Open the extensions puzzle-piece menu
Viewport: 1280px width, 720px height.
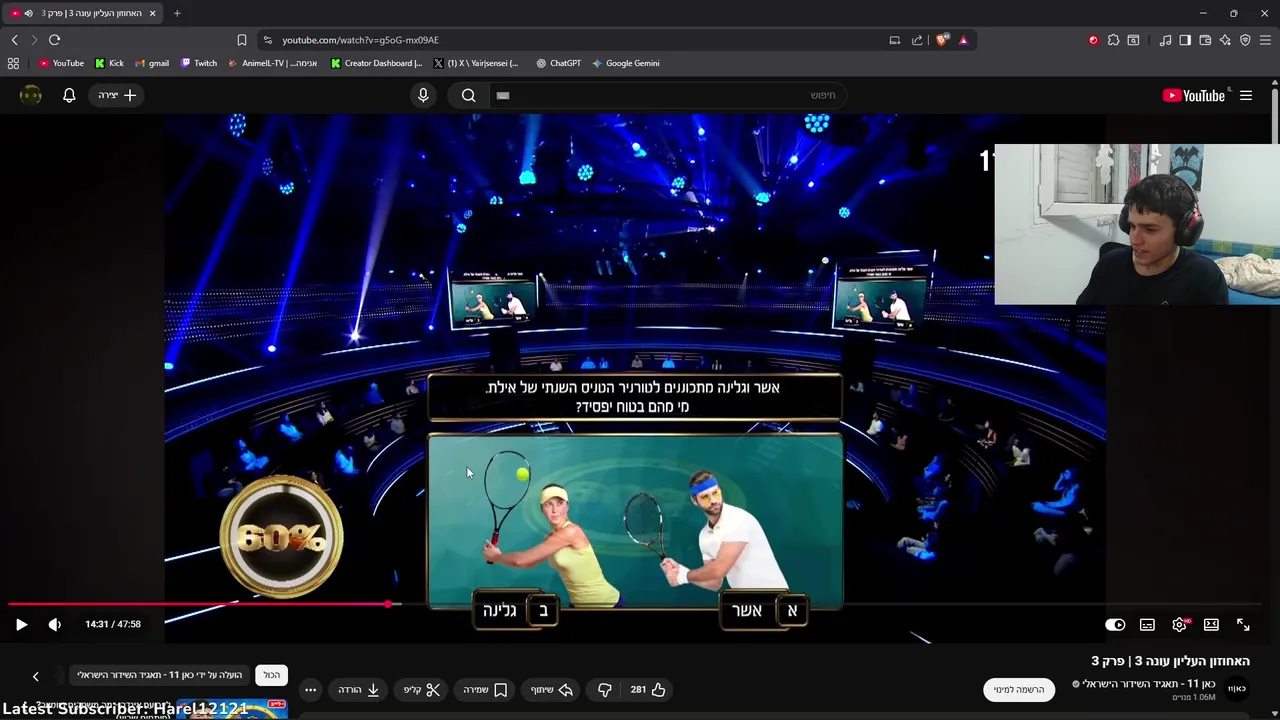1113,40
